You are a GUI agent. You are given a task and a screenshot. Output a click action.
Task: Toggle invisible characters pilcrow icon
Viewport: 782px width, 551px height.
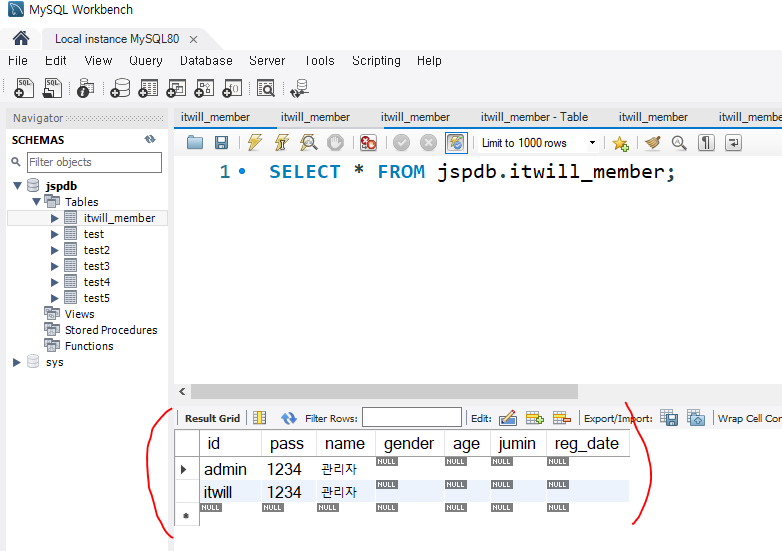706,143
